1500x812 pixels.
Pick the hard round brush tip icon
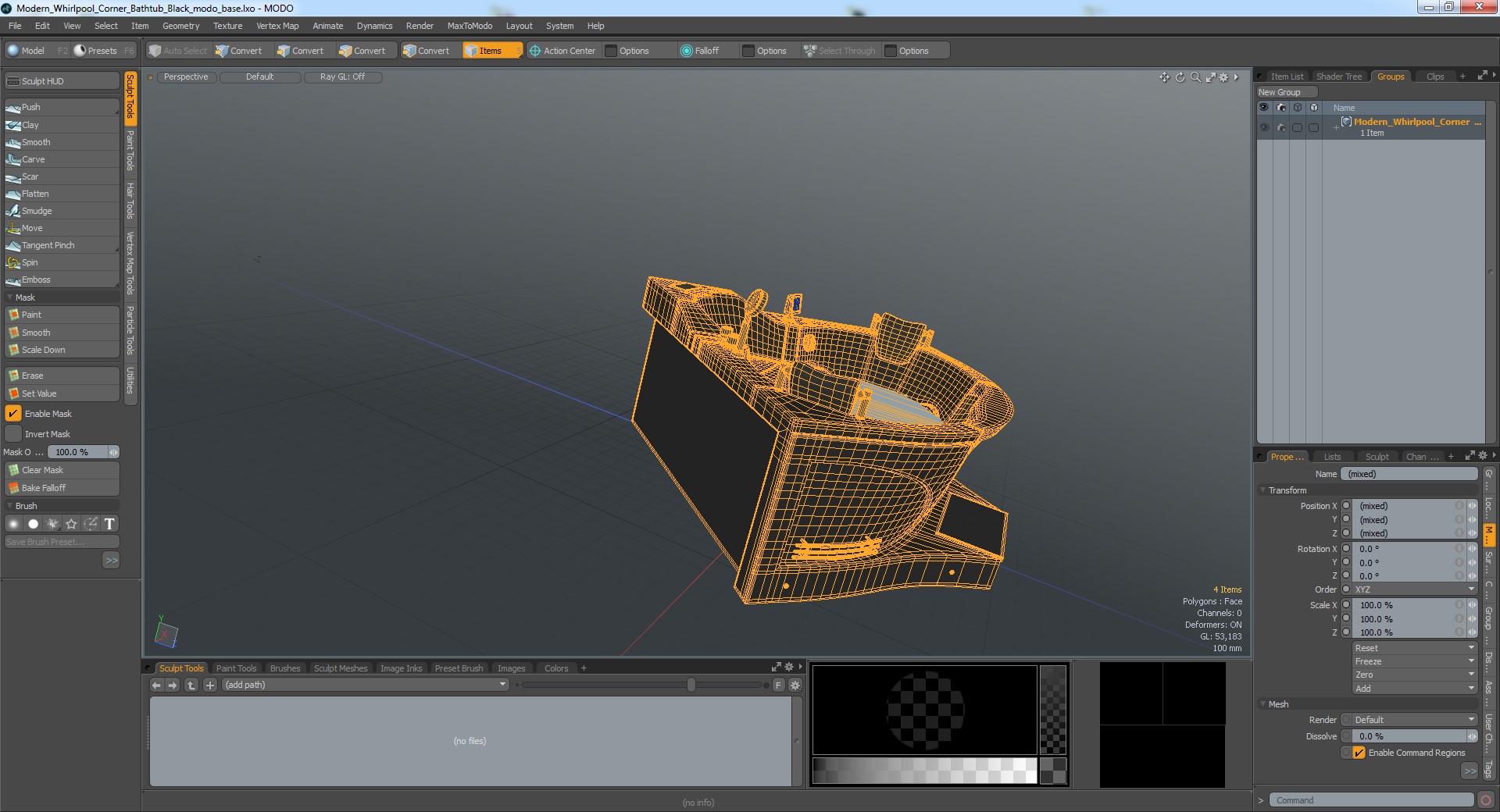(33, 524)
